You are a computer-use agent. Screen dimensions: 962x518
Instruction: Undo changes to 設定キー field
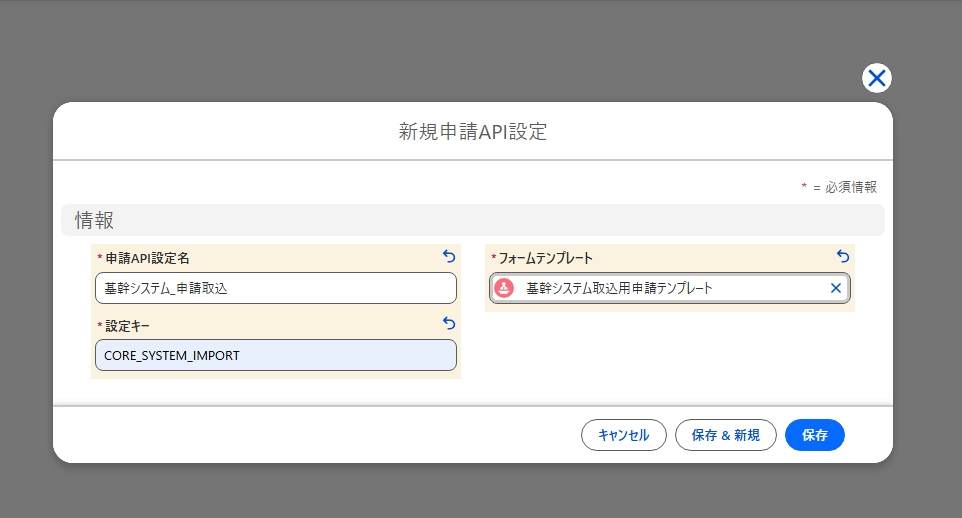(x=449, y=323)
